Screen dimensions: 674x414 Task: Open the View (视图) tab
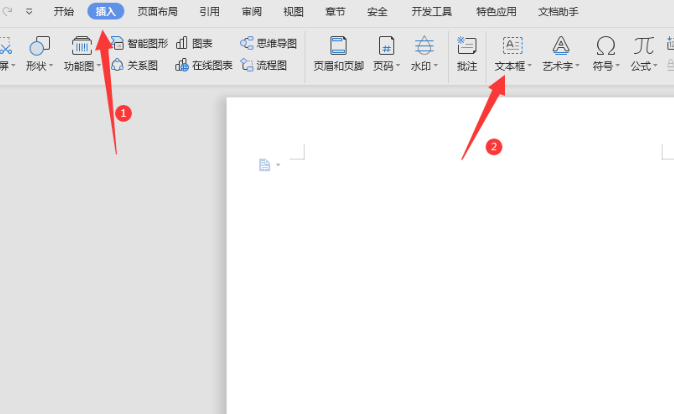coord(293,12)
